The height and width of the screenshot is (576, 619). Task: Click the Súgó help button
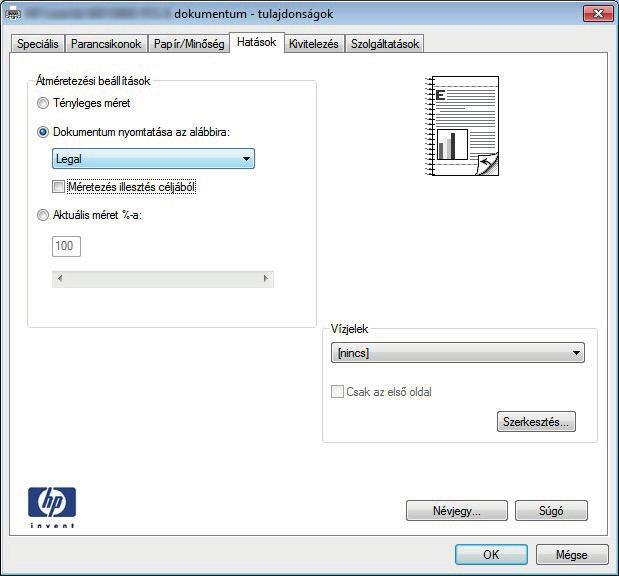pyautogui.click(x=551, y=511)
